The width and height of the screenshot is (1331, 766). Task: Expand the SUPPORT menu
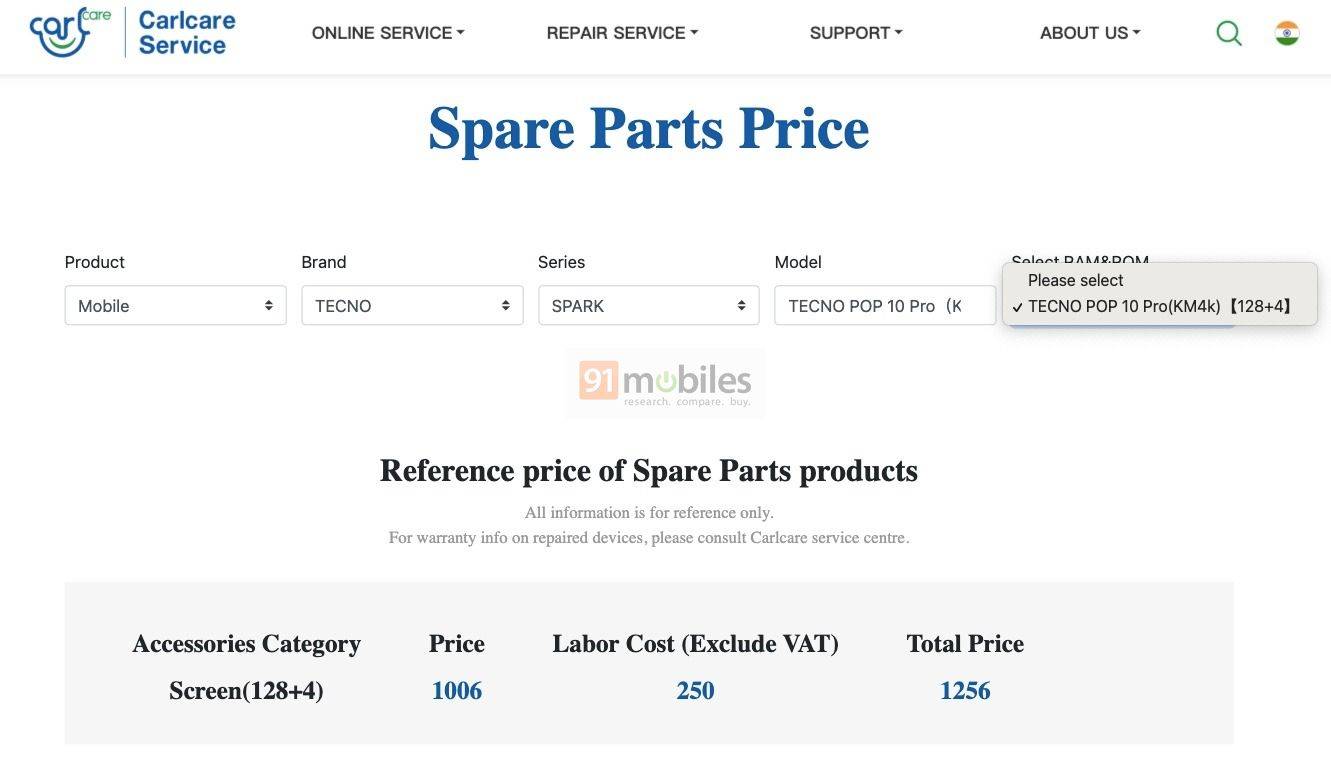tap(856, 33)
